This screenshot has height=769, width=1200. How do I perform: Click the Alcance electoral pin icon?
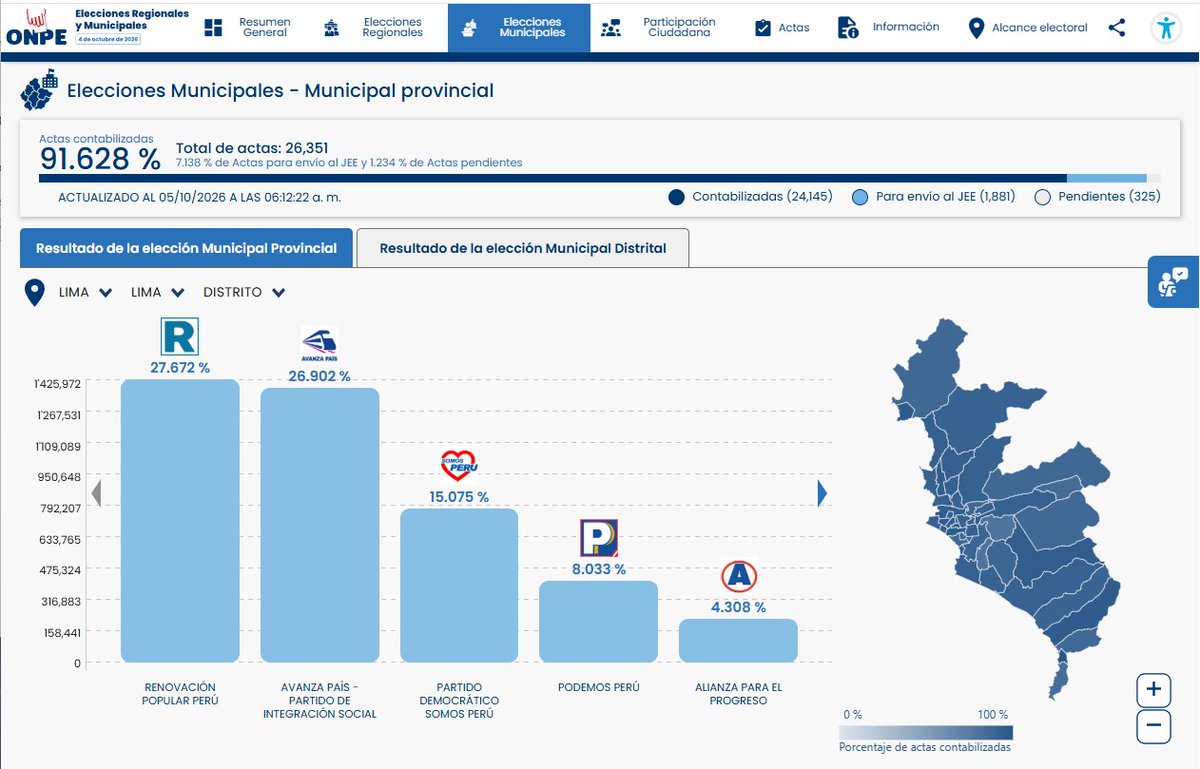977,28
